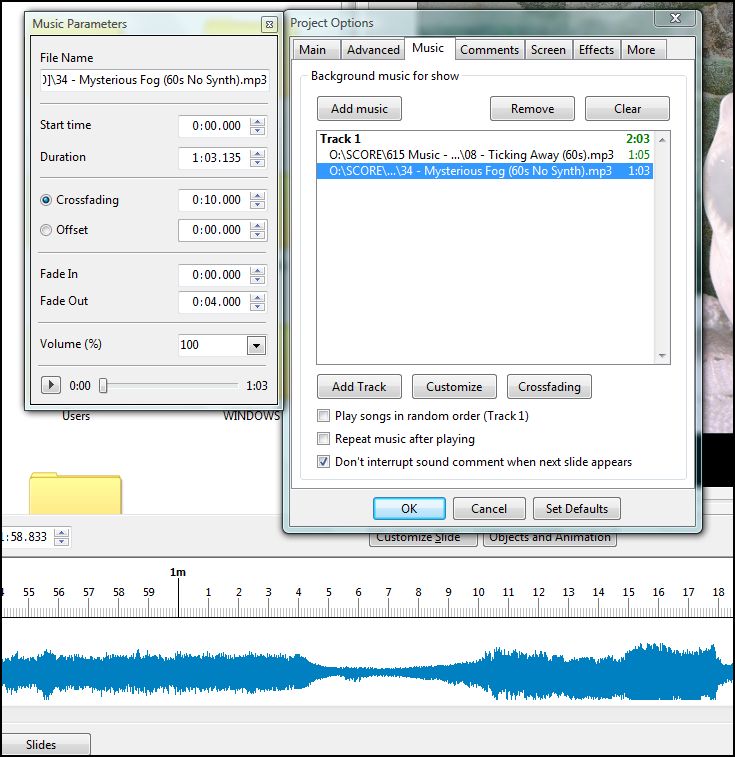Select the Ticking Away (60s).mp3 track
Image resolution: width=735 pixels, height=757 pixels.
[x=470, y=156]
